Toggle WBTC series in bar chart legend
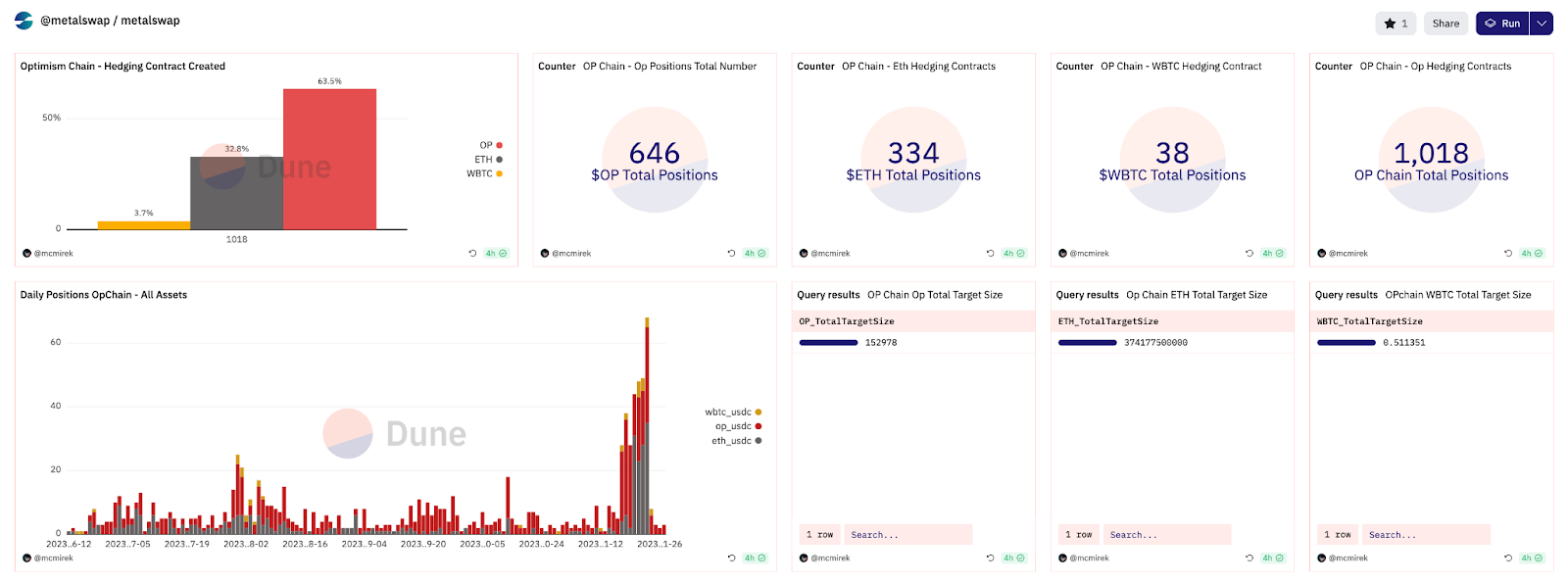This screenshot has width=1568, height=583. point(484,173)
